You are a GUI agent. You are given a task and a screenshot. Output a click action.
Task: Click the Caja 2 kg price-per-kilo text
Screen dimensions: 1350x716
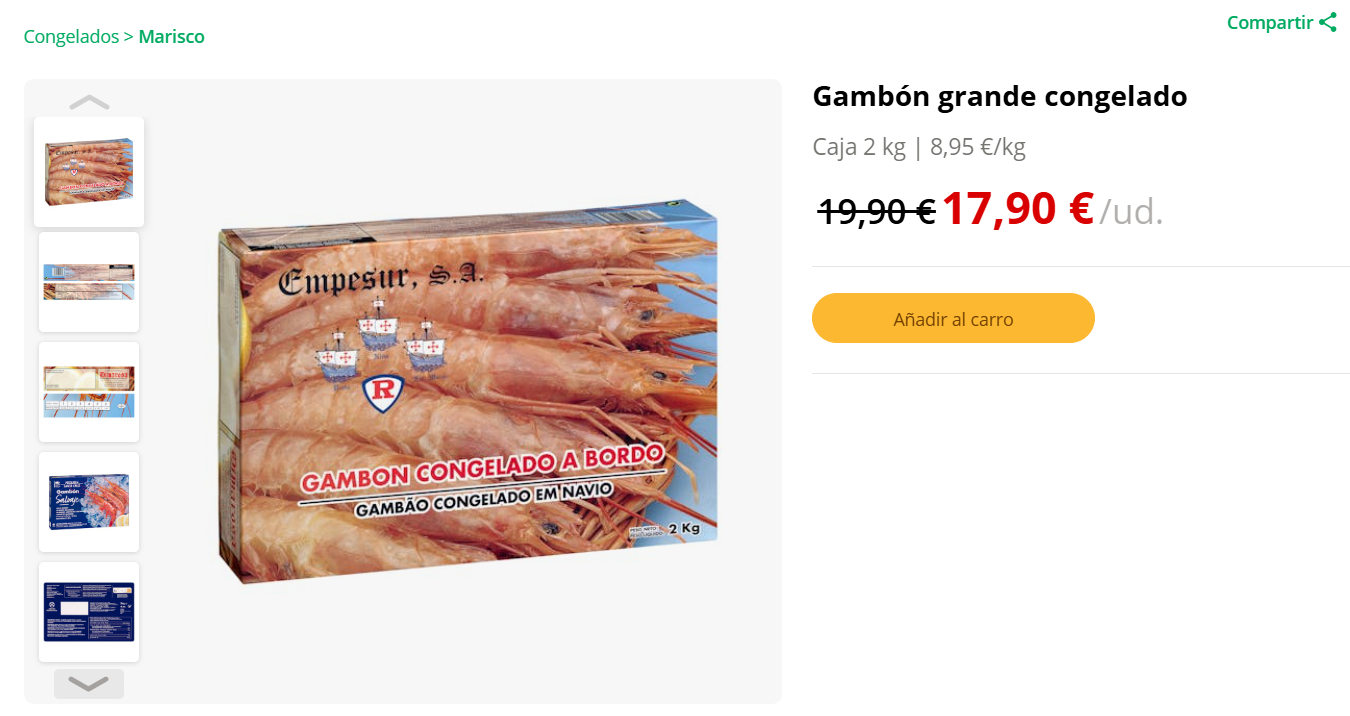[x=919, y=147]
